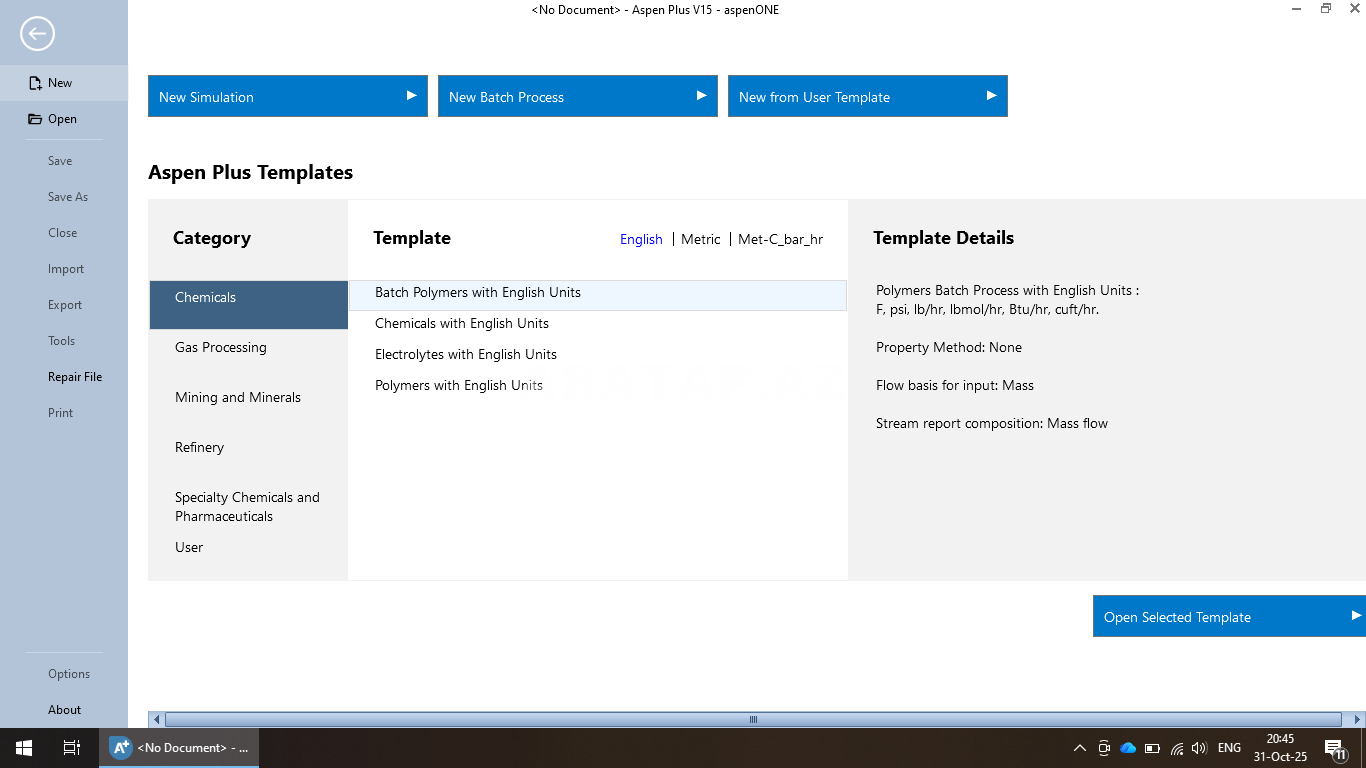The height and width of the screenshot is (768, 1366).
Task: Switch template units to Metric
Action: point(700,239)
